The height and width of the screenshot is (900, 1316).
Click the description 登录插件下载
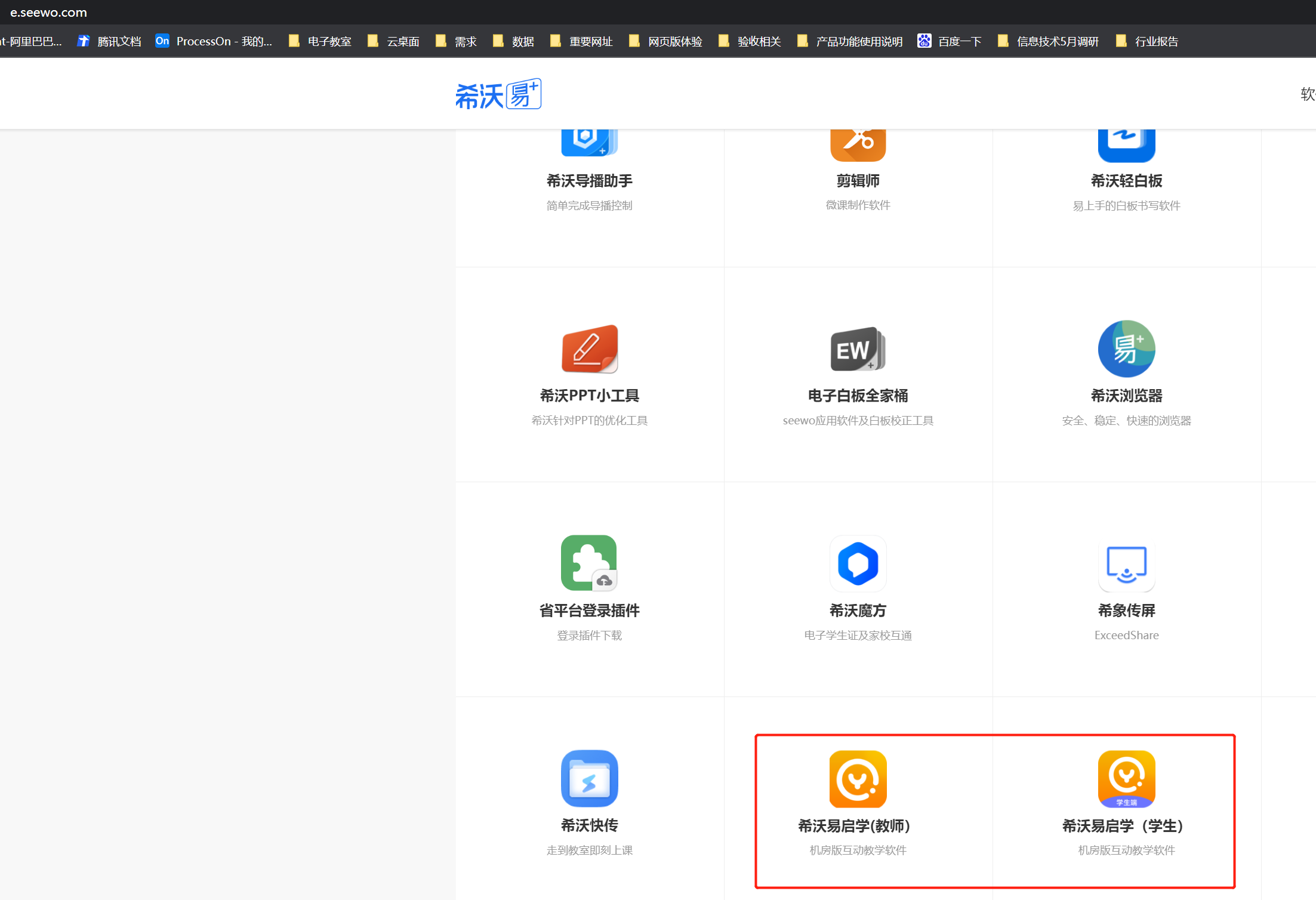(x=590, y=636)
